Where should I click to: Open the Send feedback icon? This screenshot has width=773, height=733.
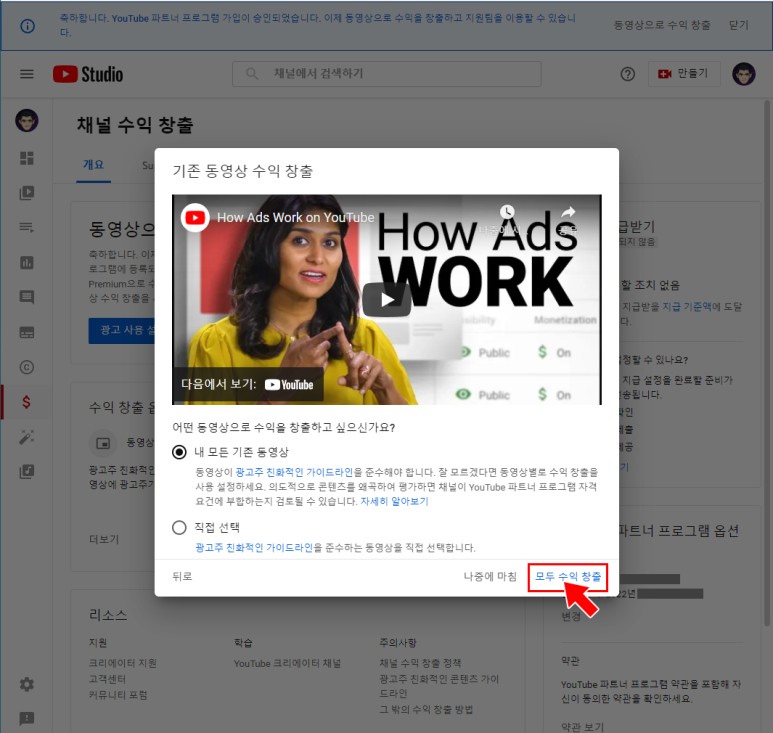coord(27,719)
